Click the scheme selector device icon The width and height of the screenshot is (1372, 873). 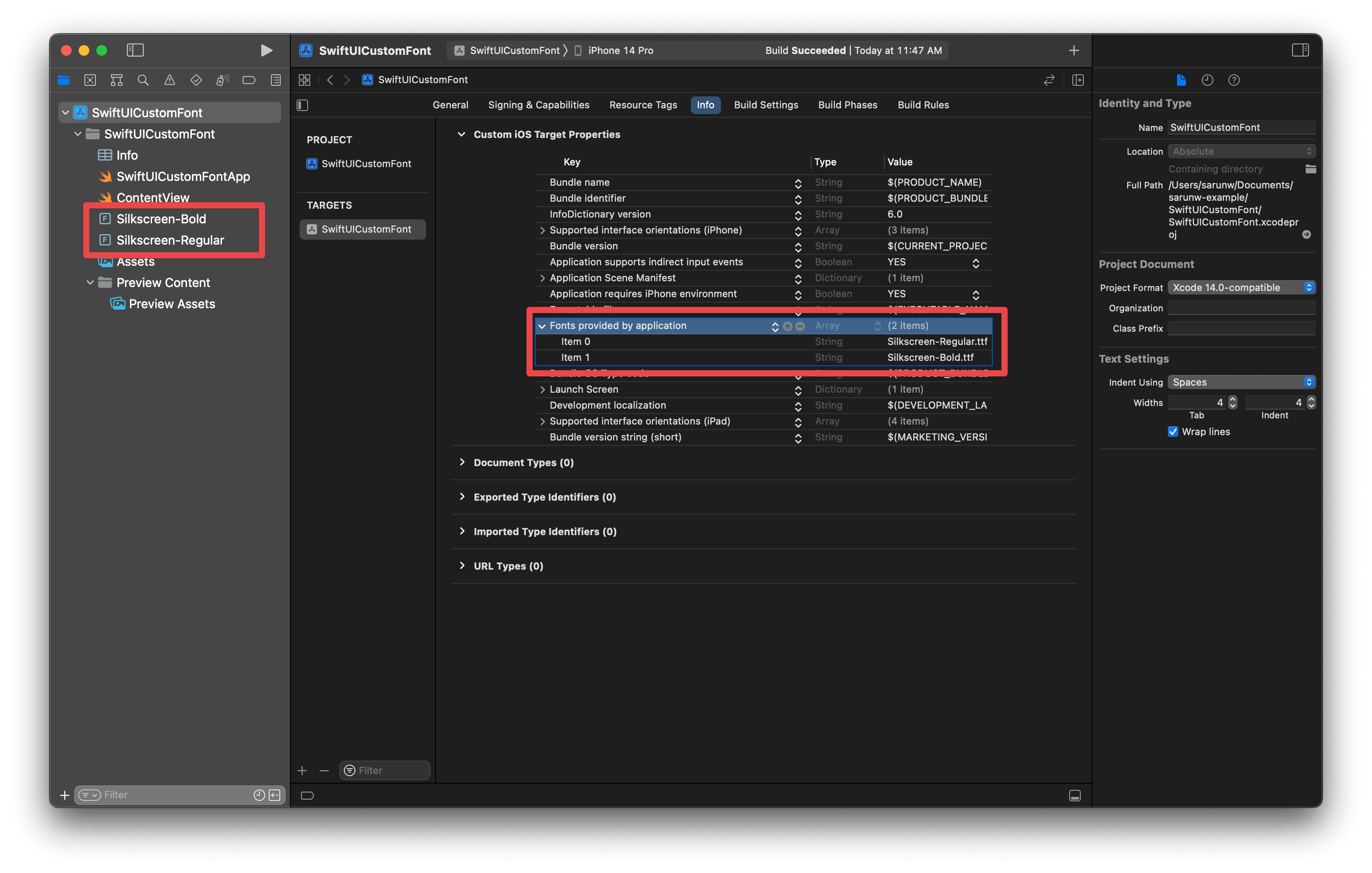tap(582, 49)
